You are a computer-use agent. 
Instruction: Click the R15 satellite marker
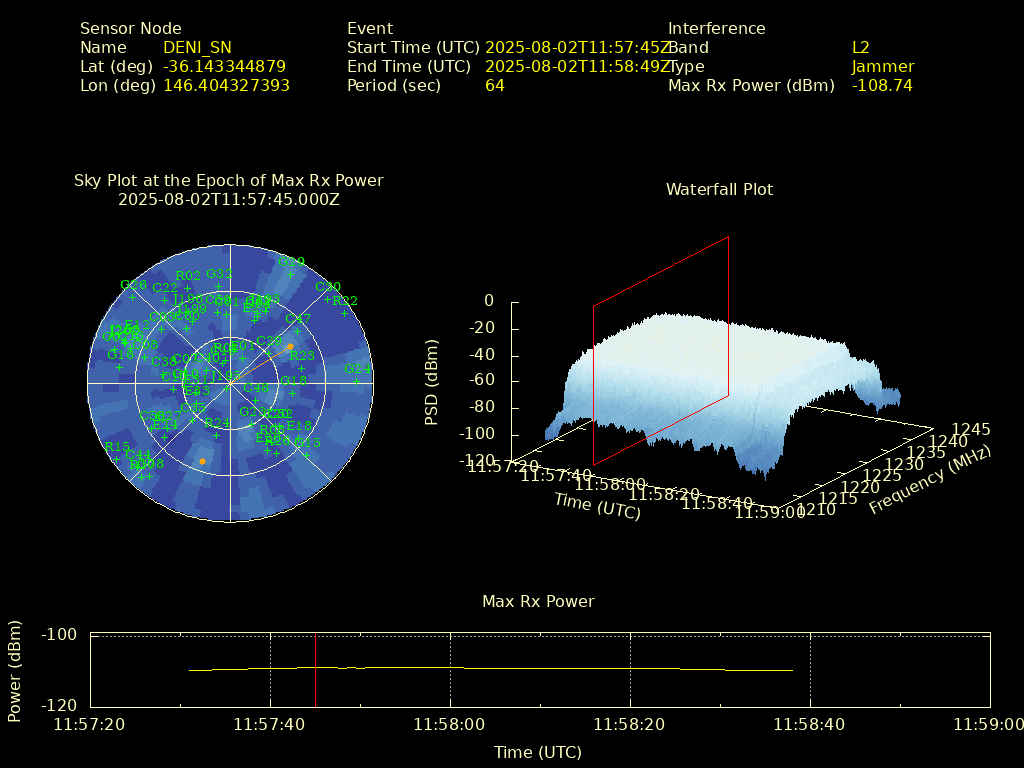117,447
